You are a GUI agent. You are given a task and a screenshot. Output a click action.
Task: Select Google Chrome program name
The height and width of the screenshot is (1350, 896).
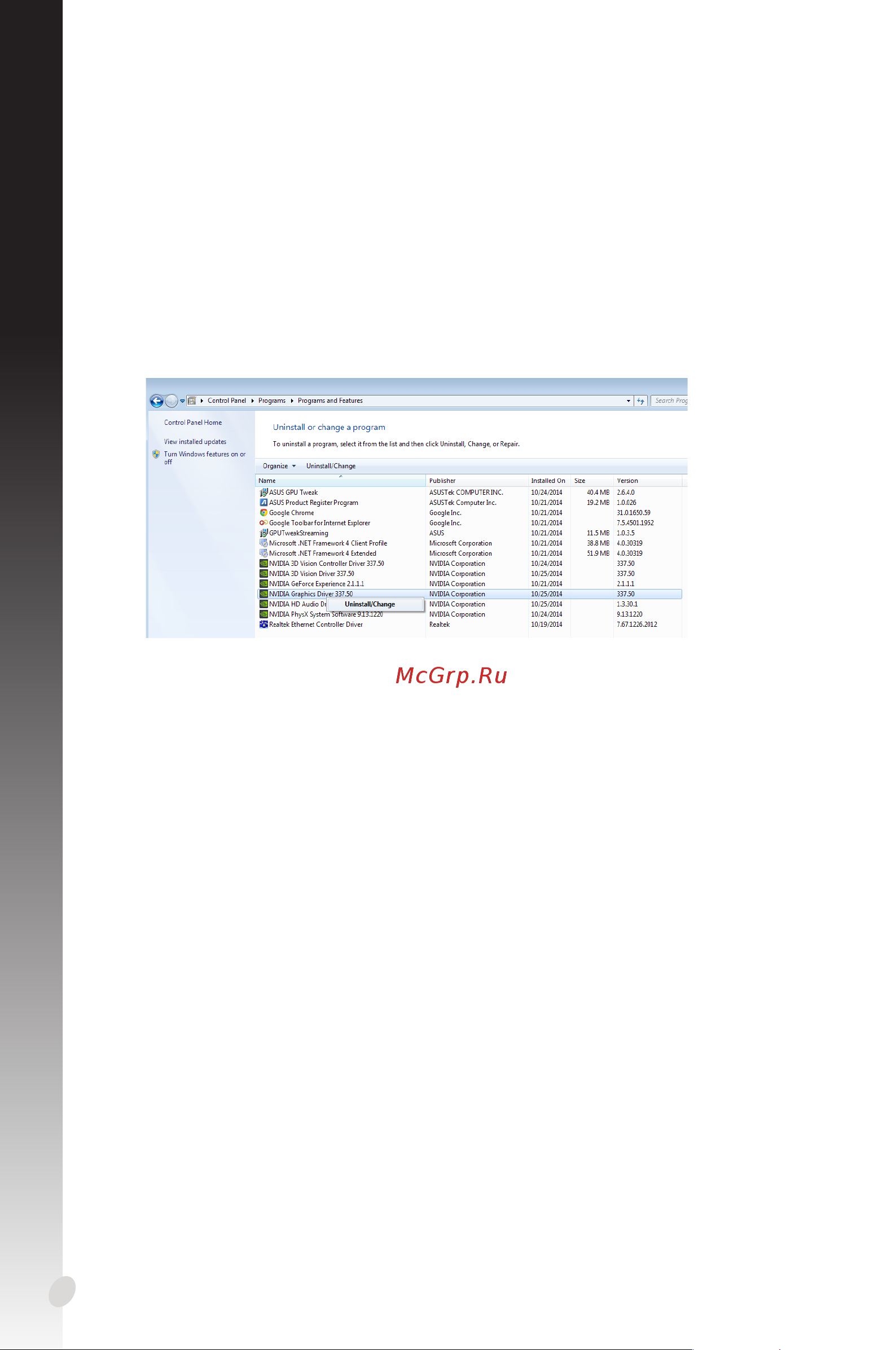click(292, 513)
